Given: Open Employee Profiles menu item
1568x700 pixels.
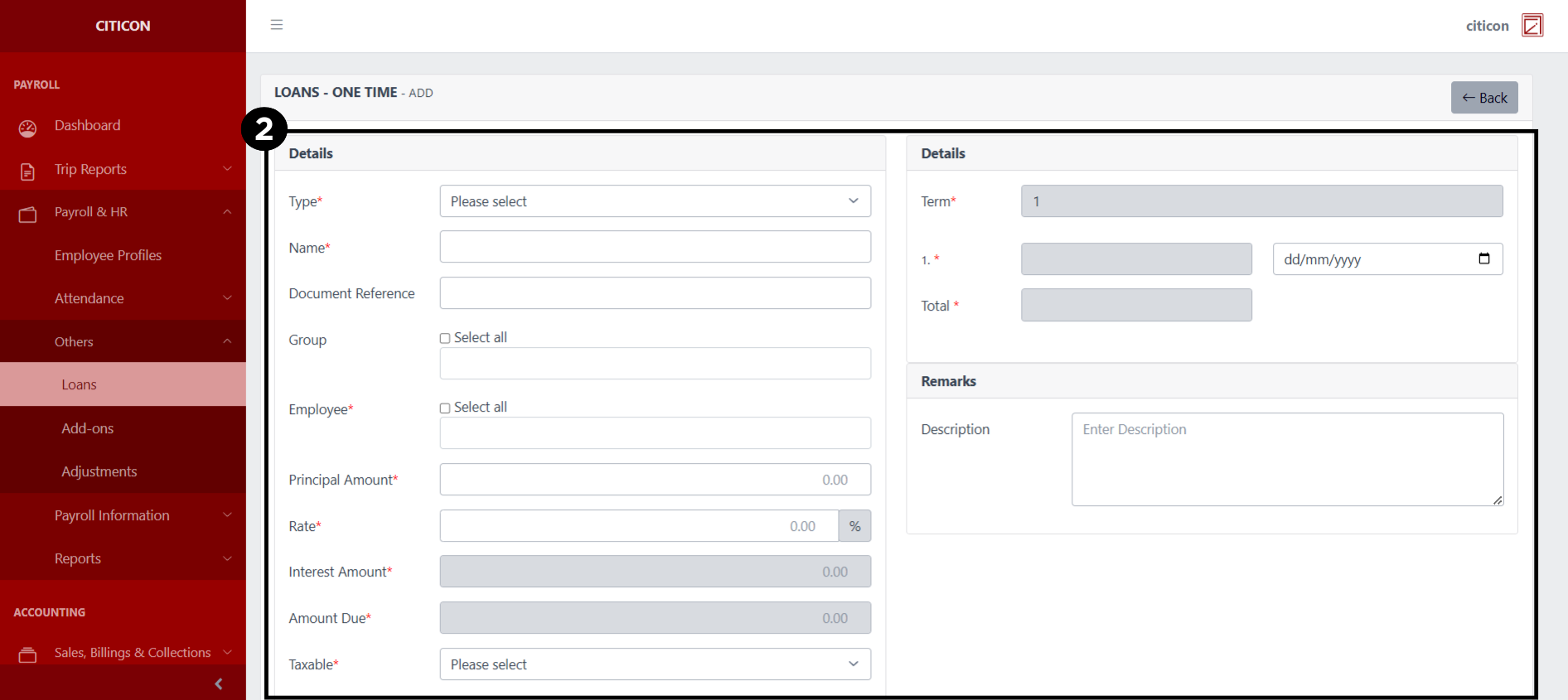Looking at the screenshot, I should [108, 255].
